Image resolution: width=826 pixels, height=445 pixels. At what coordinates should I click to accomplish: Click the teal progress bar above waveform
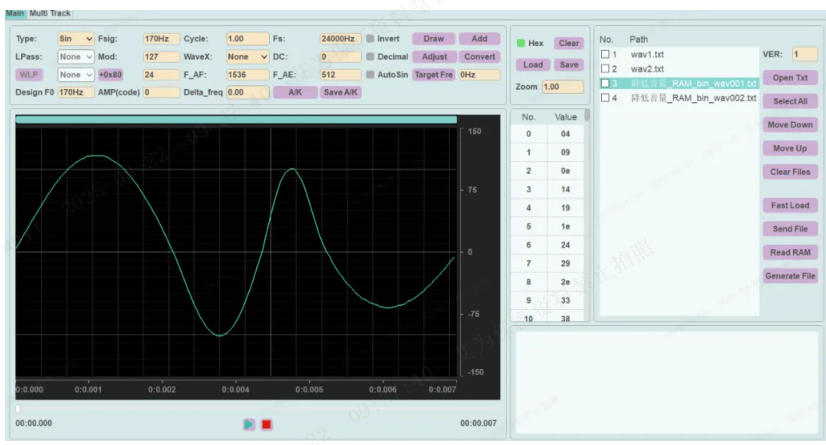236,120
